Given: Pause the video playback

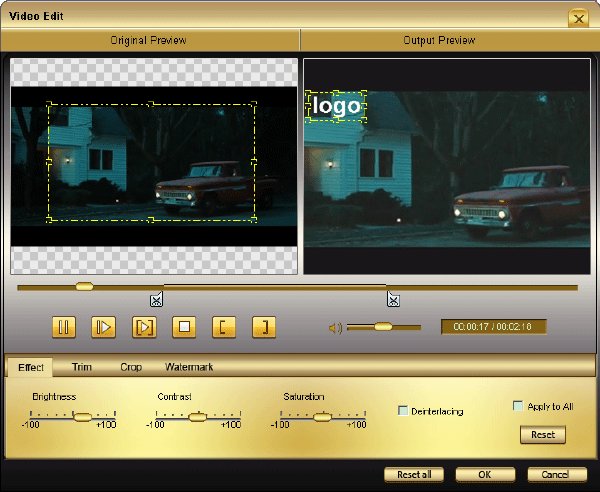Looking at the screenshot, I should click(x=64, y=327).
